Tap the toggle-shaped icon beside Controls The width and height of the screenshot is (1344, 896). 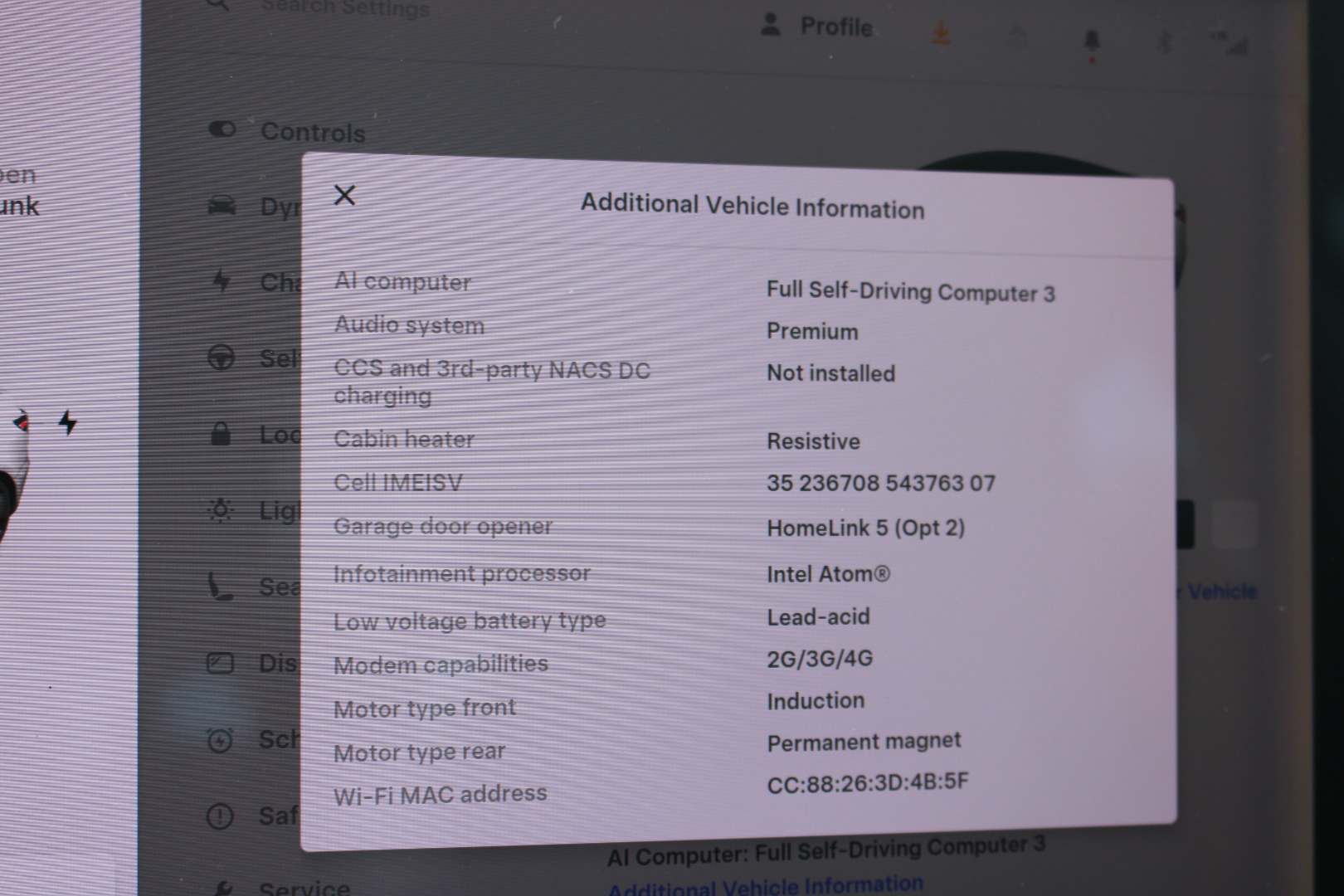222,129
